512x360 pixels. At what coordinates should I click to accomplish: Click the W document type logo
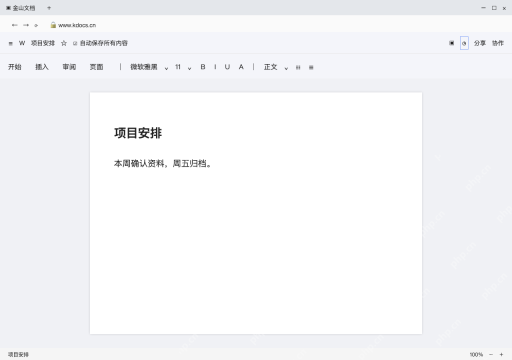coord(22,43)
